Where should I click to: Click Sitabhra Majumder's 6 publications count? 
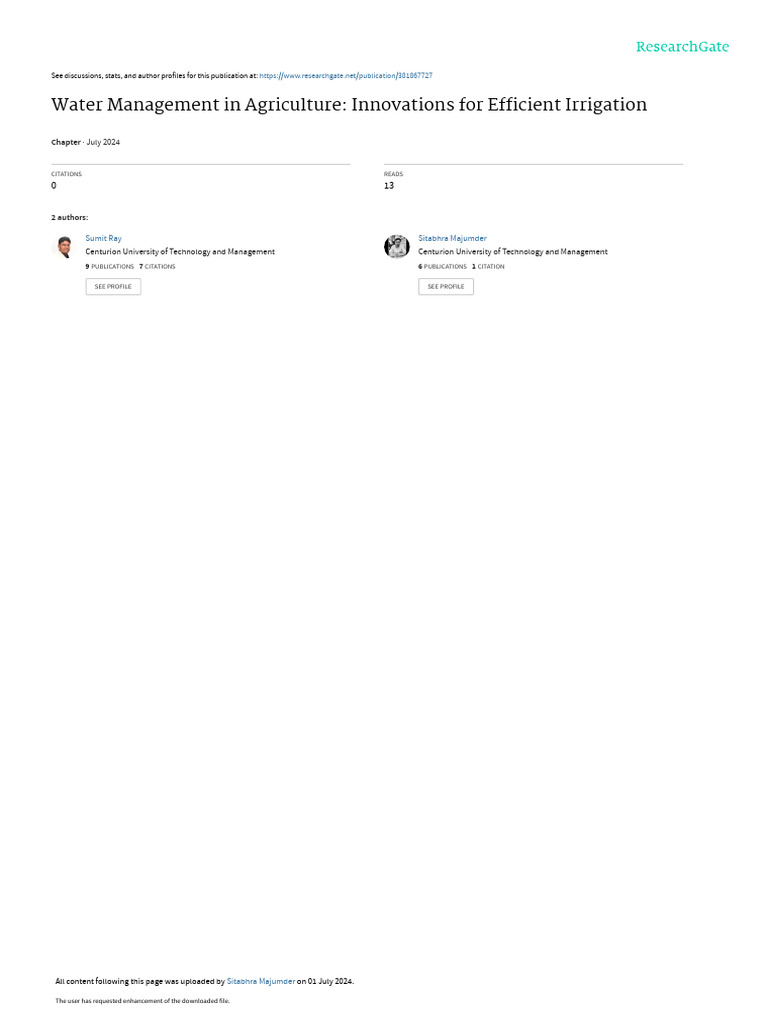[x=442, y=266]
